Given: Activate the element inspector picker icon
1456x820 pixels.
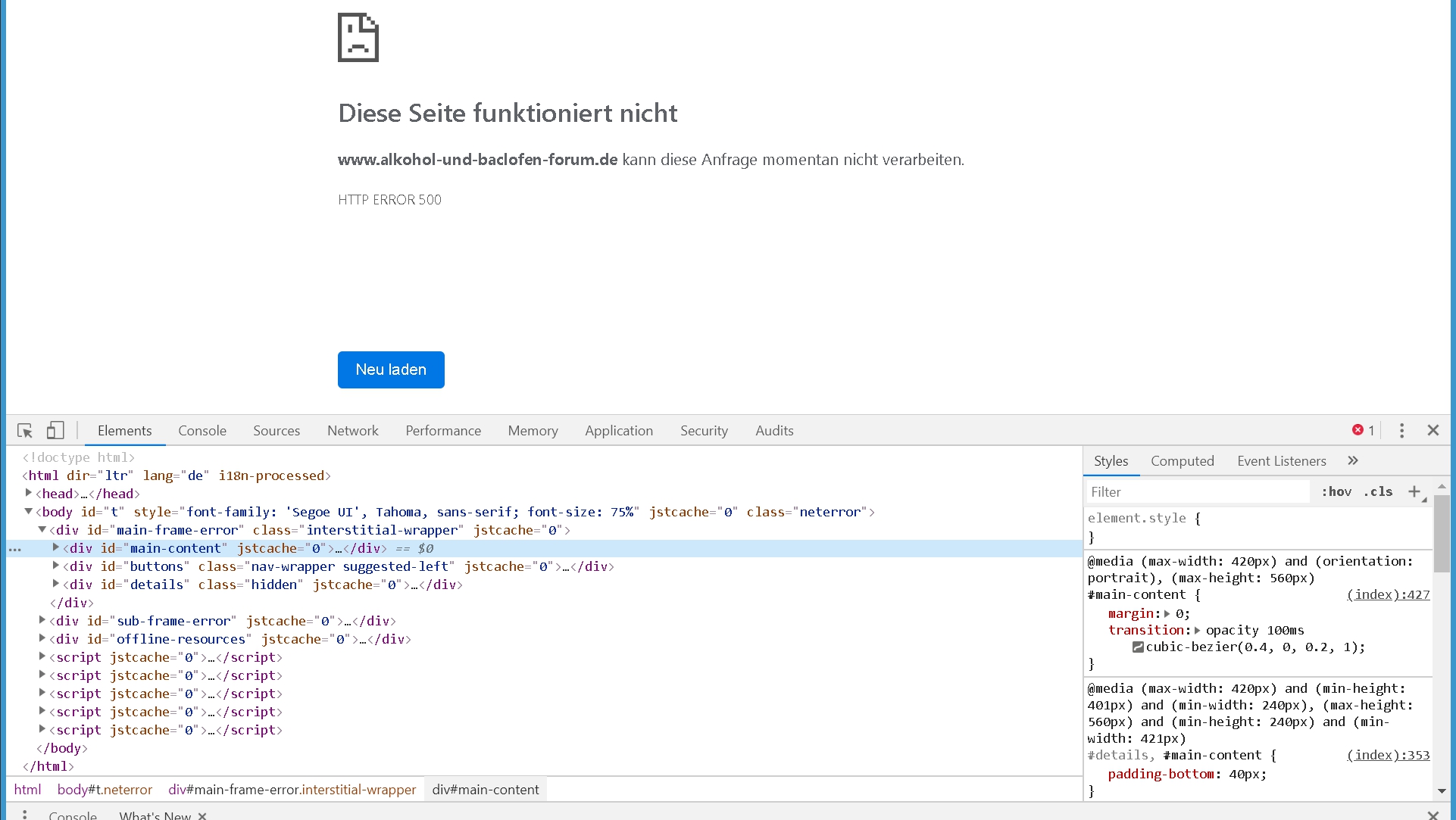Looking at the screenshot, I should point(25,431).
